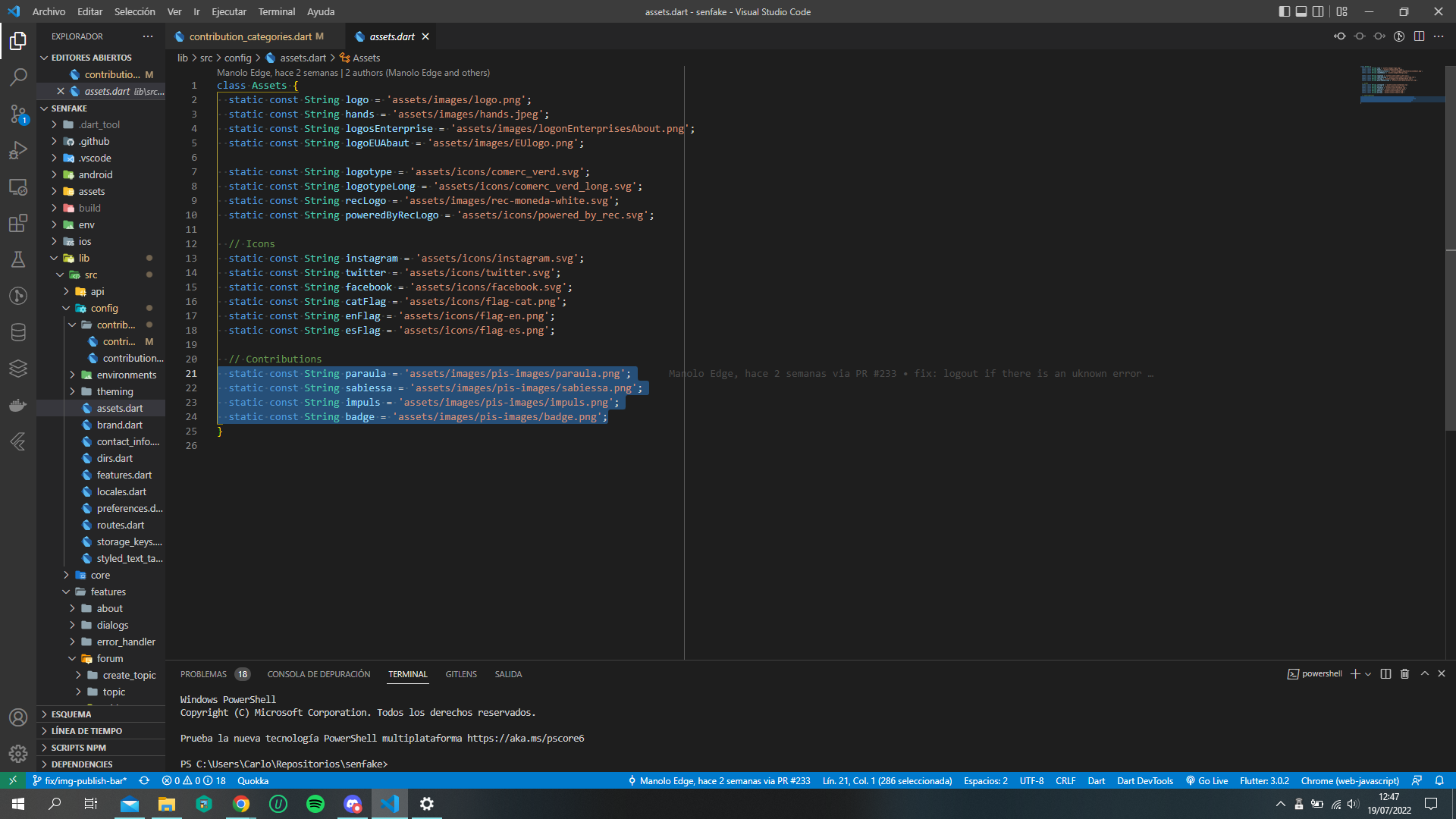Toggle the panel layout button
The height and width of the screenshot is (819, 1456).
click(x=1301, y=11)
